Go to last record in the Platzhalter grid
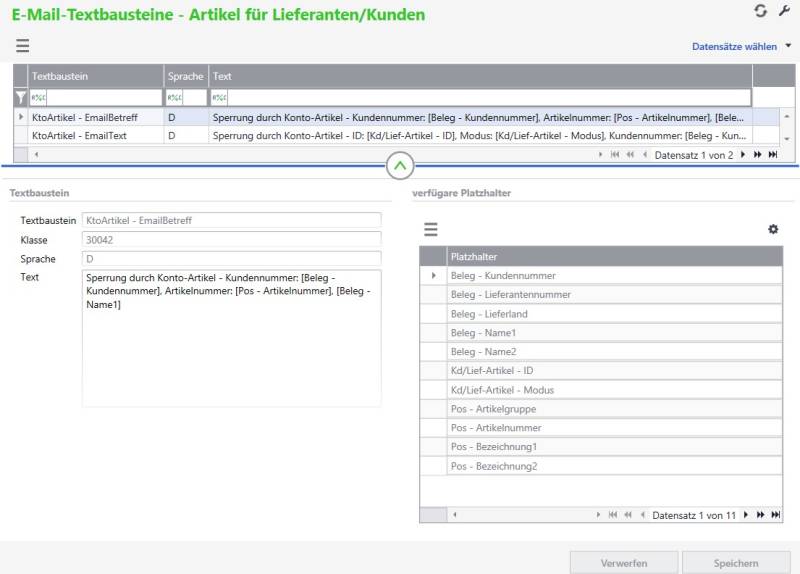 pos(775,515)
